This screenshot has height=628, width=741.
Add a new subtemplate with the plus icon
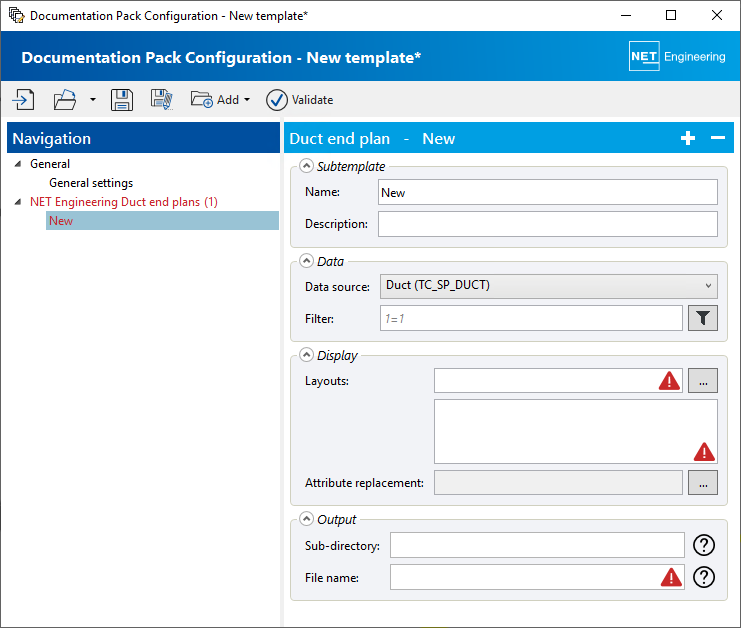tap(688, 138)
